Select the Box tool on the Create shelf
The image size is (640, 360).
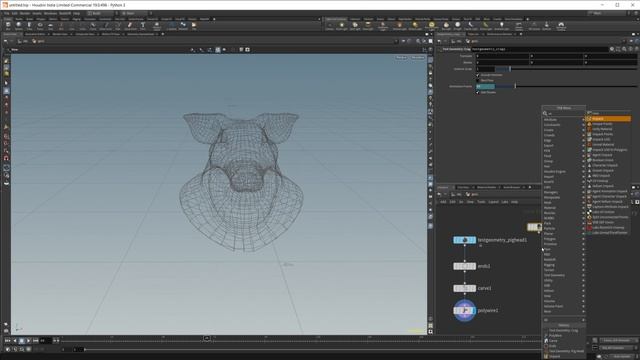8,26
